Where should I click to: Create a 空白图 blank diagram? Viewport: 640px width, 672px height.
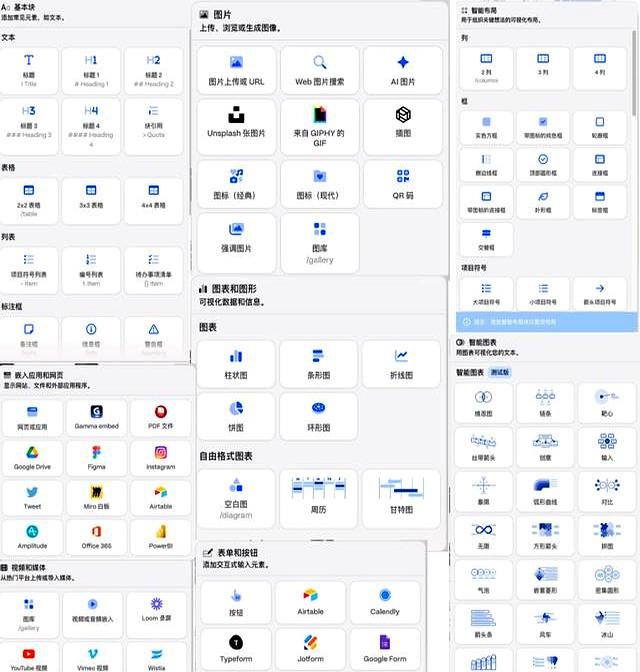[236, 498]
